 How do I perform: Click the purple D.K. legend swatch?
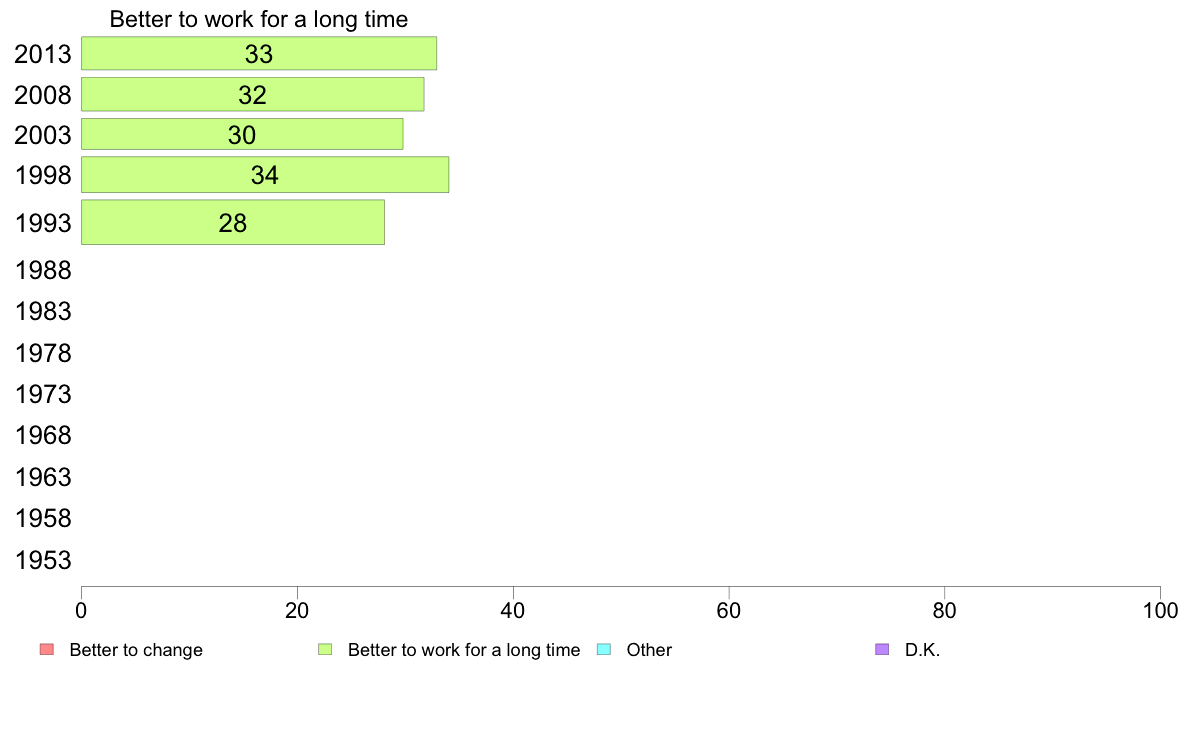[x=882, y=650]
